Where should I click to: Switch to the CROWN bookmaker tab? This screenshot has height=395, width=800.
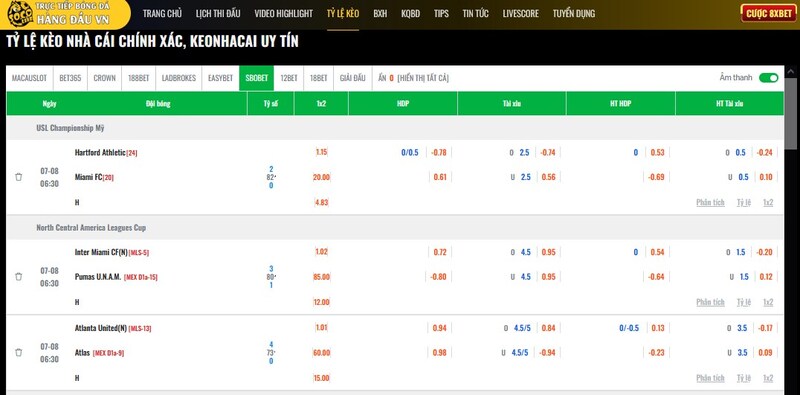[x=105, y=78]
